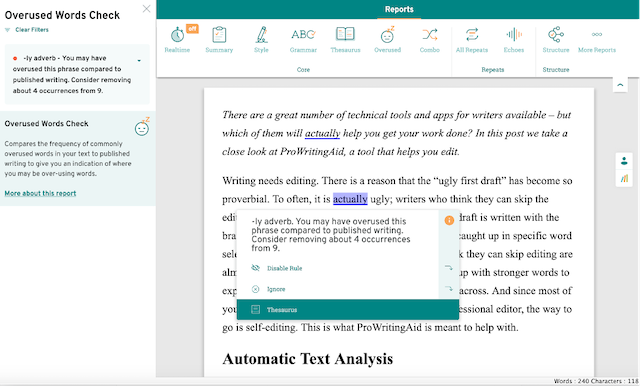Screen dimensions: 640x386
Task: Click the 'Core' group label
Action: tap(303, 70)
